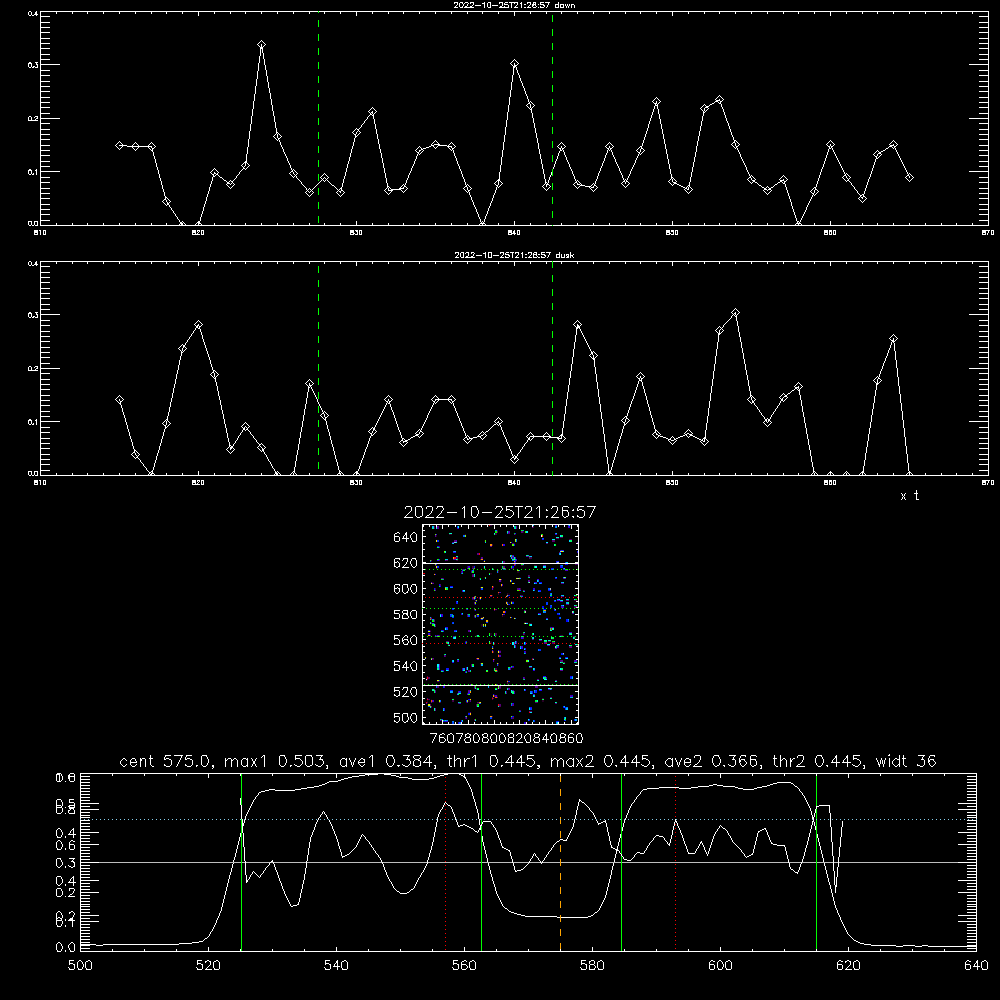Click bottom plot x-axis label 600
This screenshot has width=1000, height=1000.
pos(721,966)
